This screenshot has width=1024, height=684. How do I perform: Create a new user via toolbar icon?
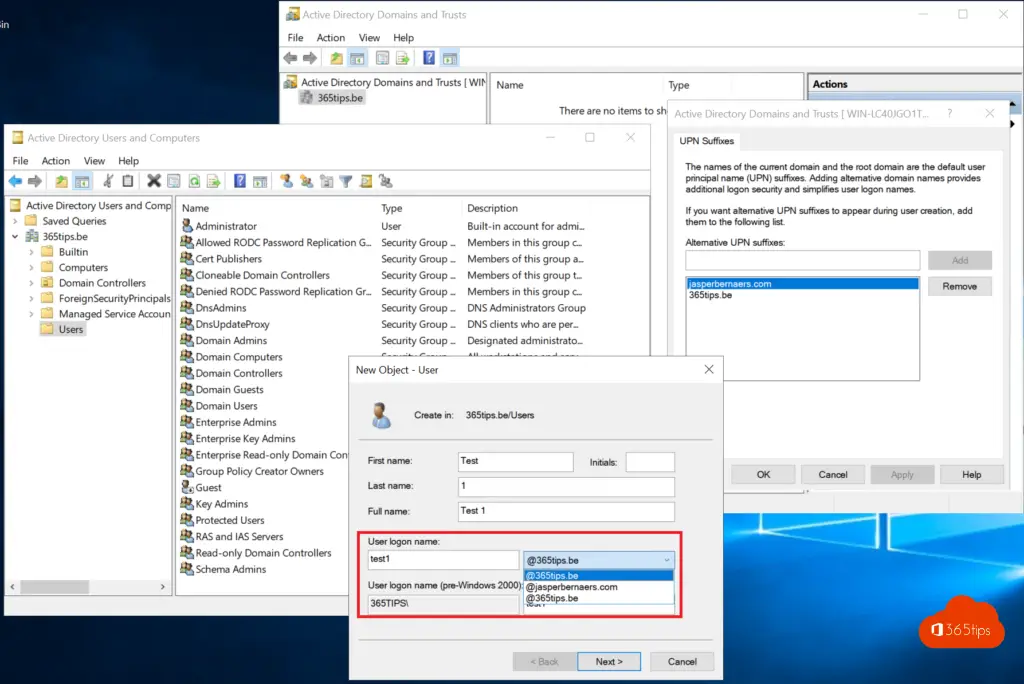286,181
